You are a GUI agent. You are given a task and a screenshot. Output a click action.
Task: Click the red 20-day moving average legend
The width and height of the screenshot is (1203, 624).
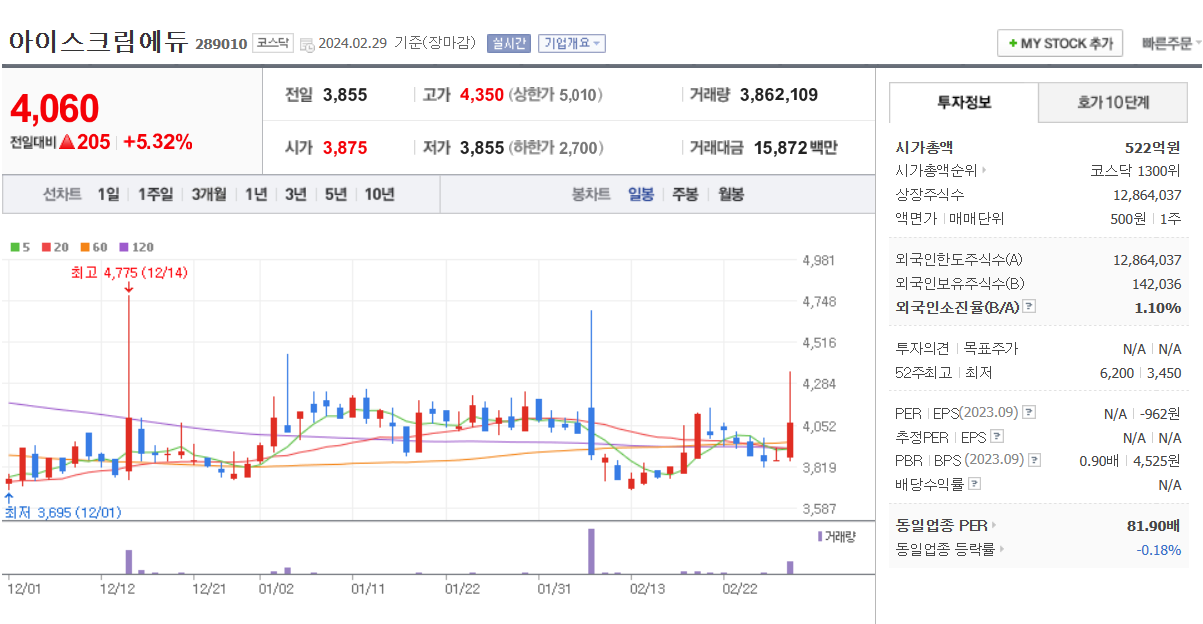pyautogui.click(x=54, y=247)
